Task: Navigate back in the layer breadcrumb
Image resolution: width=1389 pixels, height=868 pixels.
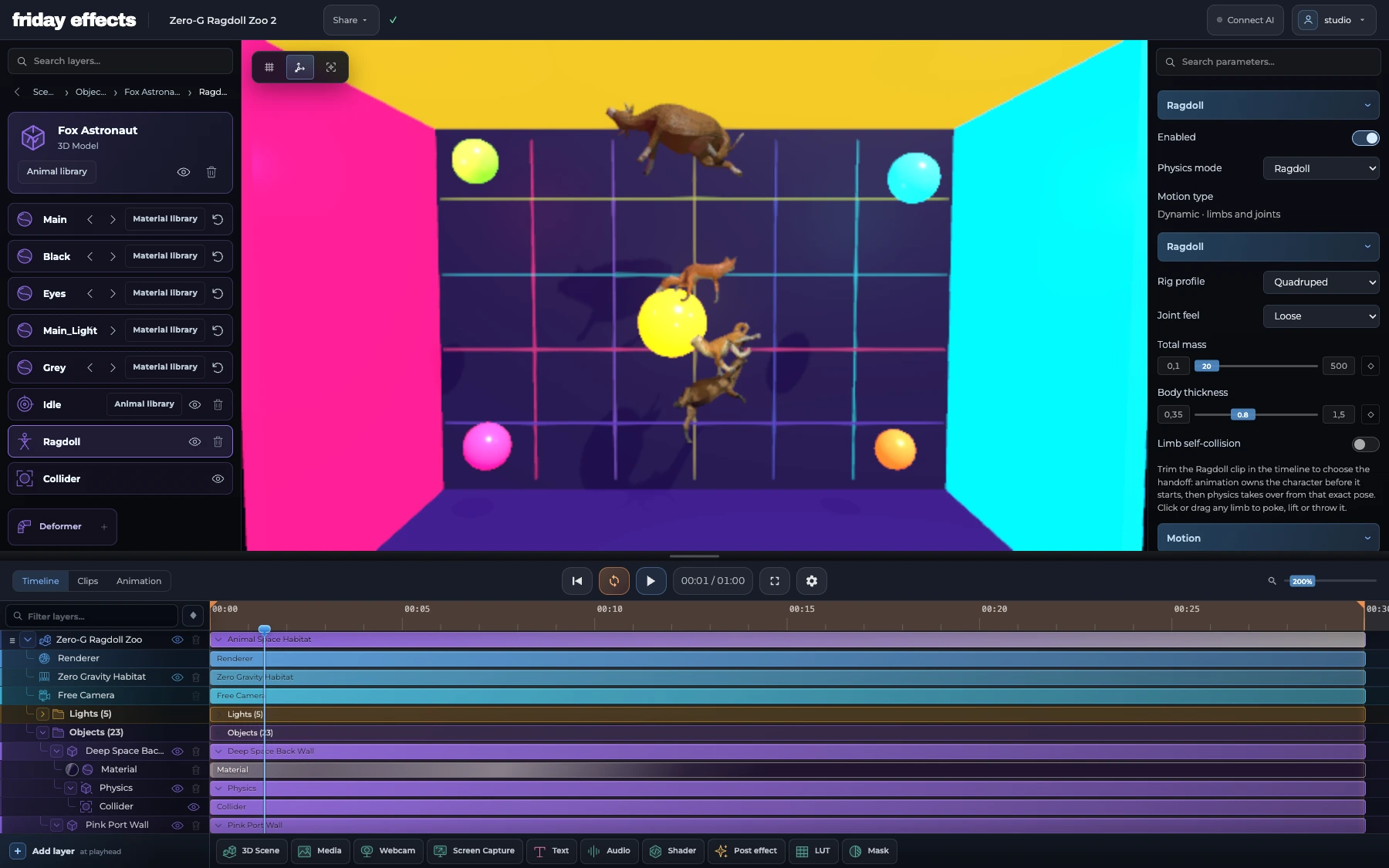Action: point(17,92)
